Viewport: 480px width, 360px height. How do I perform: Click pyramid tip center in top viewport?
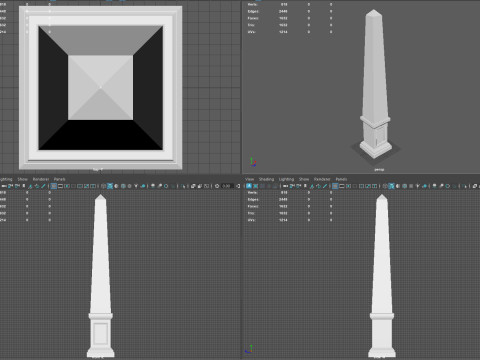click(101, 87)
